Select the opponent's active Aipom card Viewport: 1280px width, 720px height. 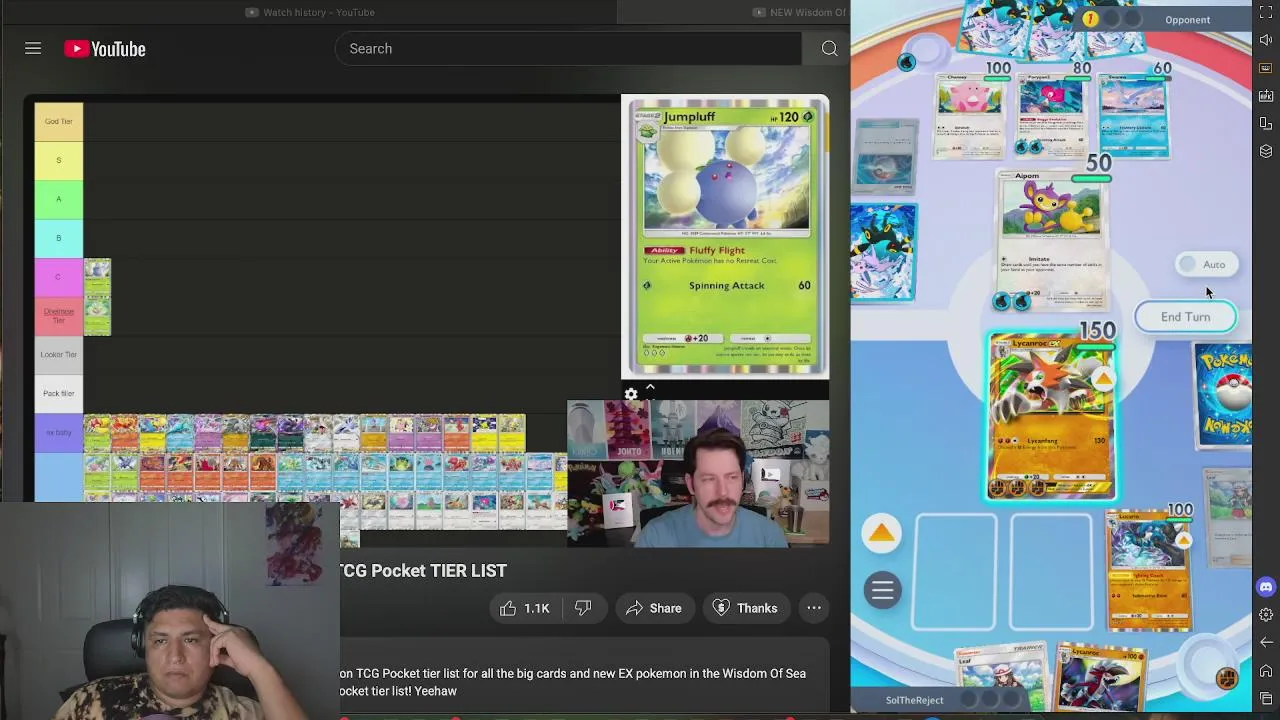click(1050, 240)
